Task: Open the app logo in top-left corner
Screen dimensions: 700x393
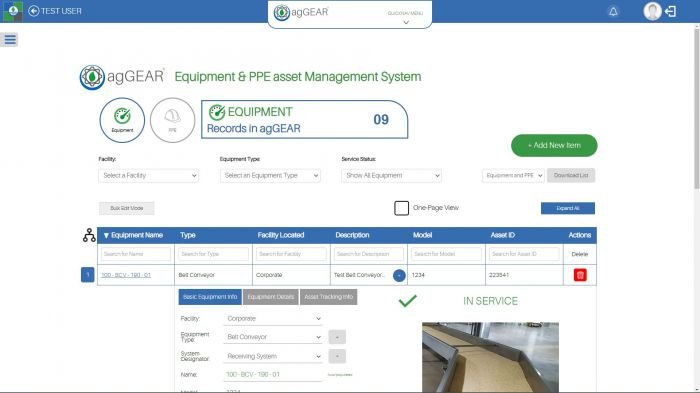Action: (13, 11)
